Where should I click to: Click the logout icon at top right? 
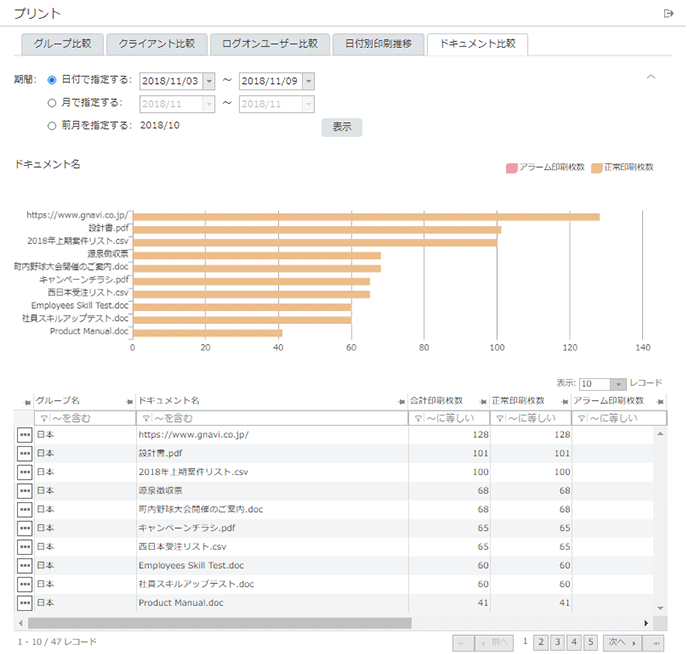point(668,13)
